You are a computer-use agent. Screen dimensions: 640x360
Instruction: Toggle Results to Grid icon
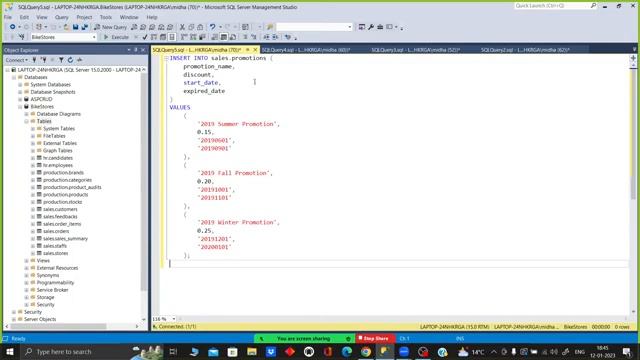tap(224, 37)
